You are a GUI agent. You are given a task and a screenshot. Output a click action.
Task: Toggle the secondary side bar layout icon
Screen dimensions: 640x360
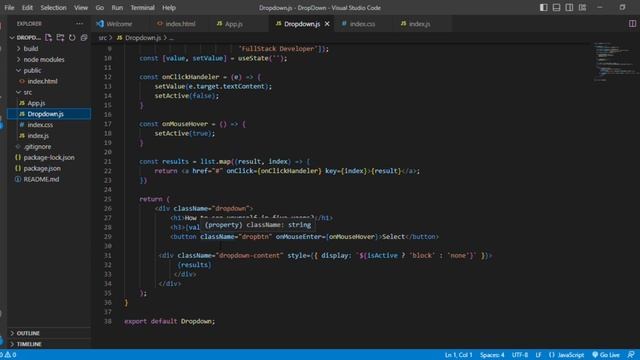pos(569,7)
